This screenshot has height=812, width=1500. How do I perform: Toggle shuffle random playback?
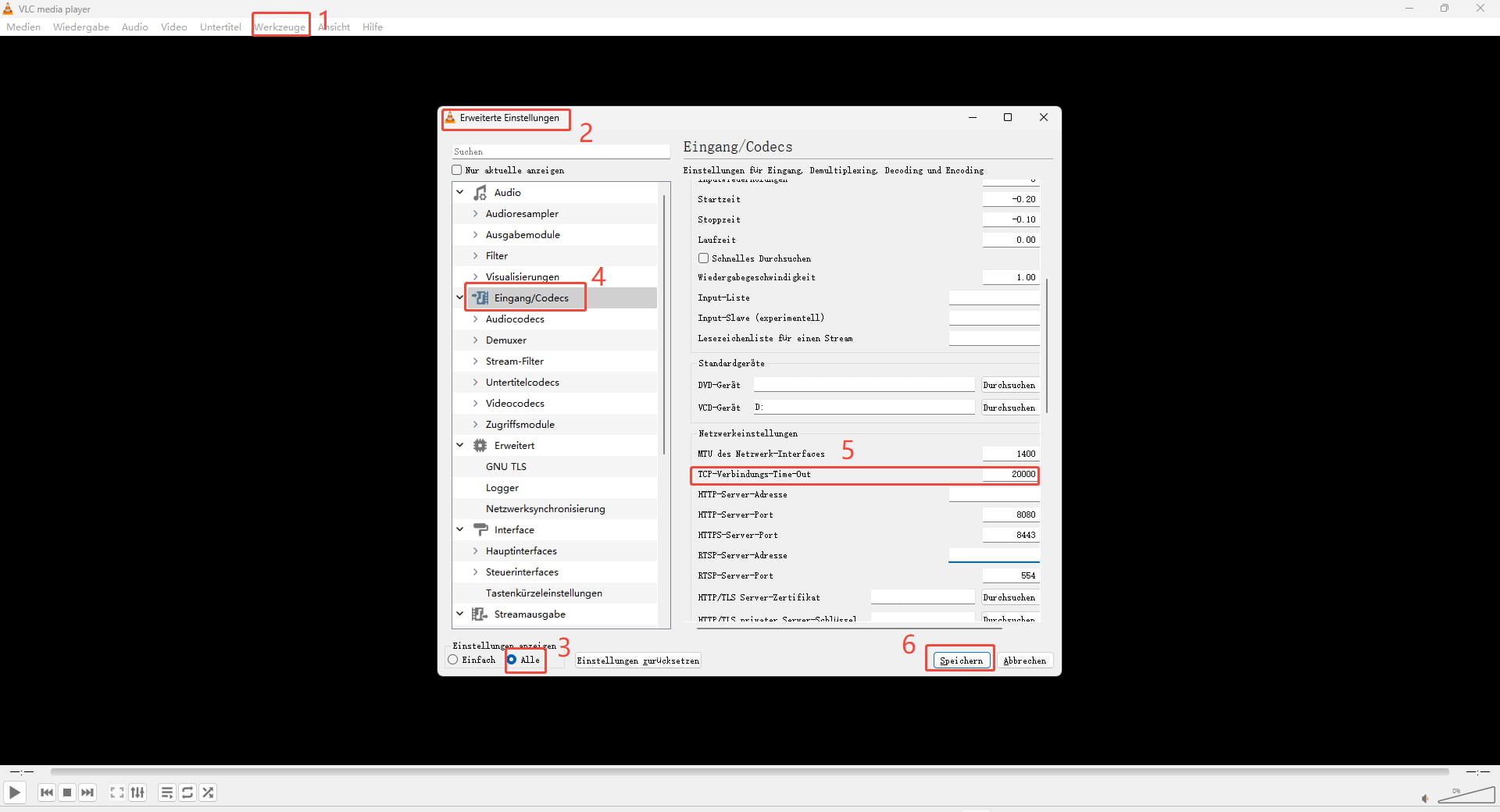208,792
